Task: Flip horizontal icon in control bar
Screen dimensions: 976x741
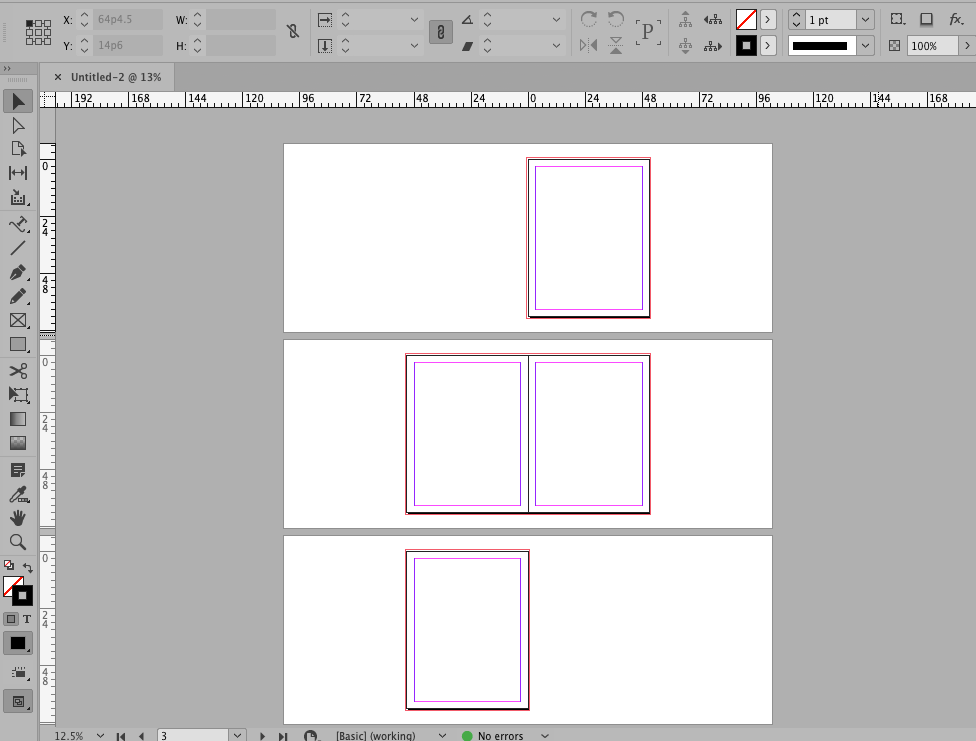Action: [588, 45]
